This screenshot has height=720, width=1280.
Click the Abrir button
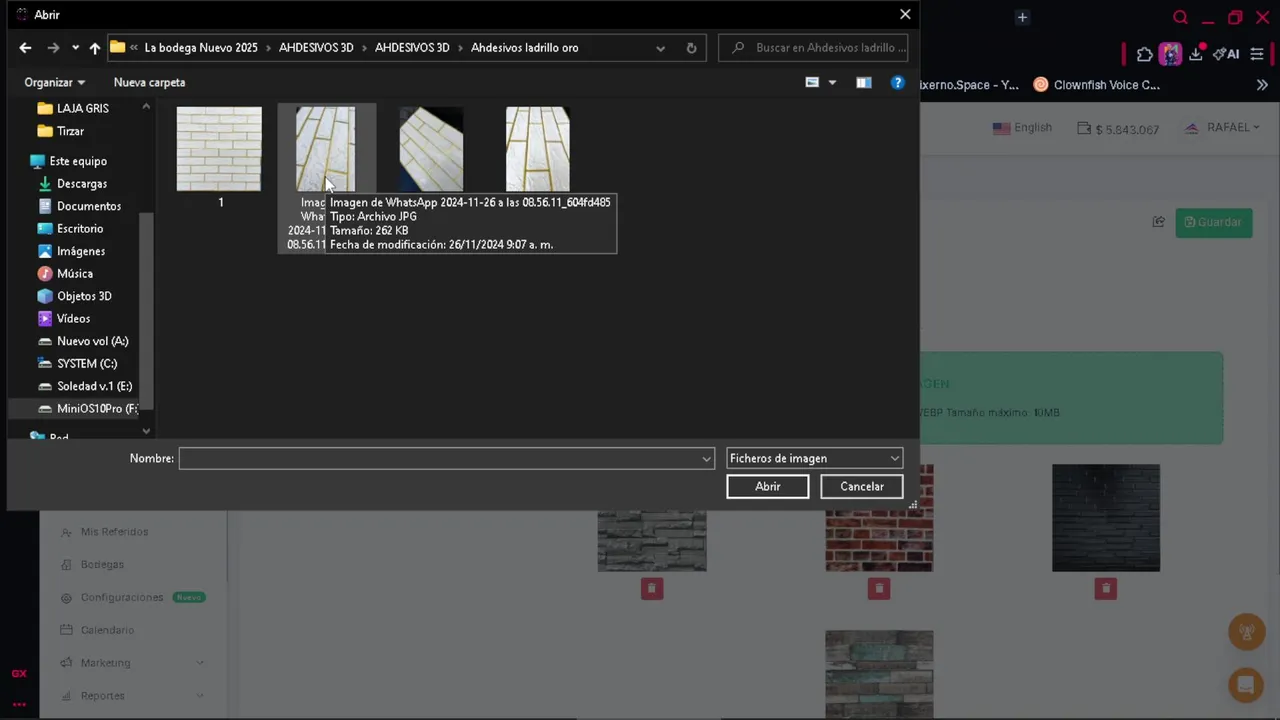pyautogui.click(x=768, y=486)
